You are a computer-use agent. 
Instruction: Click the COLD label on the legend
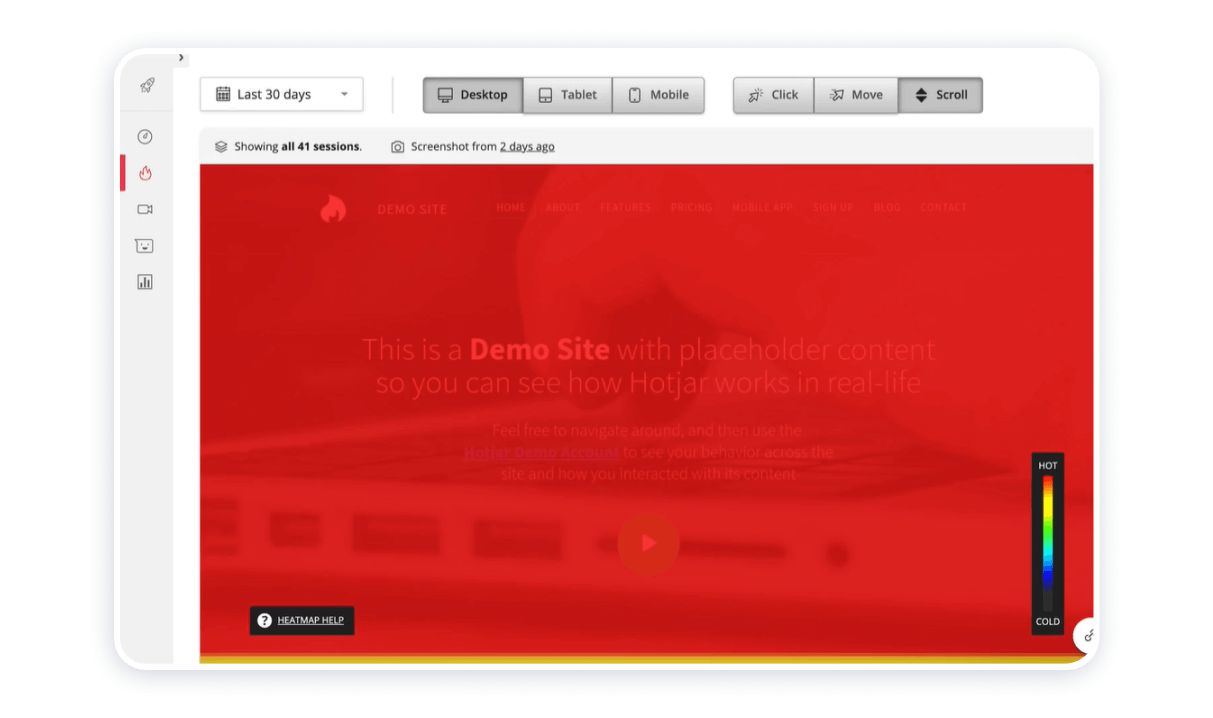[1048, 622]
